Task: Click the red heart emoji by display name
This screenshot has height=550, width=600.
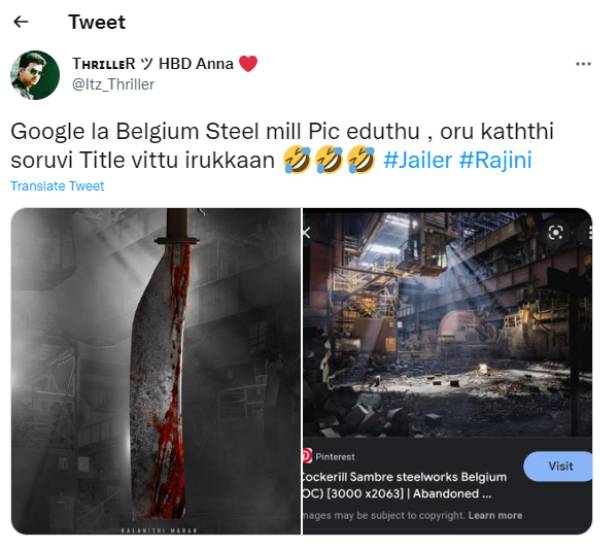Action: click(x=248, y=63)
